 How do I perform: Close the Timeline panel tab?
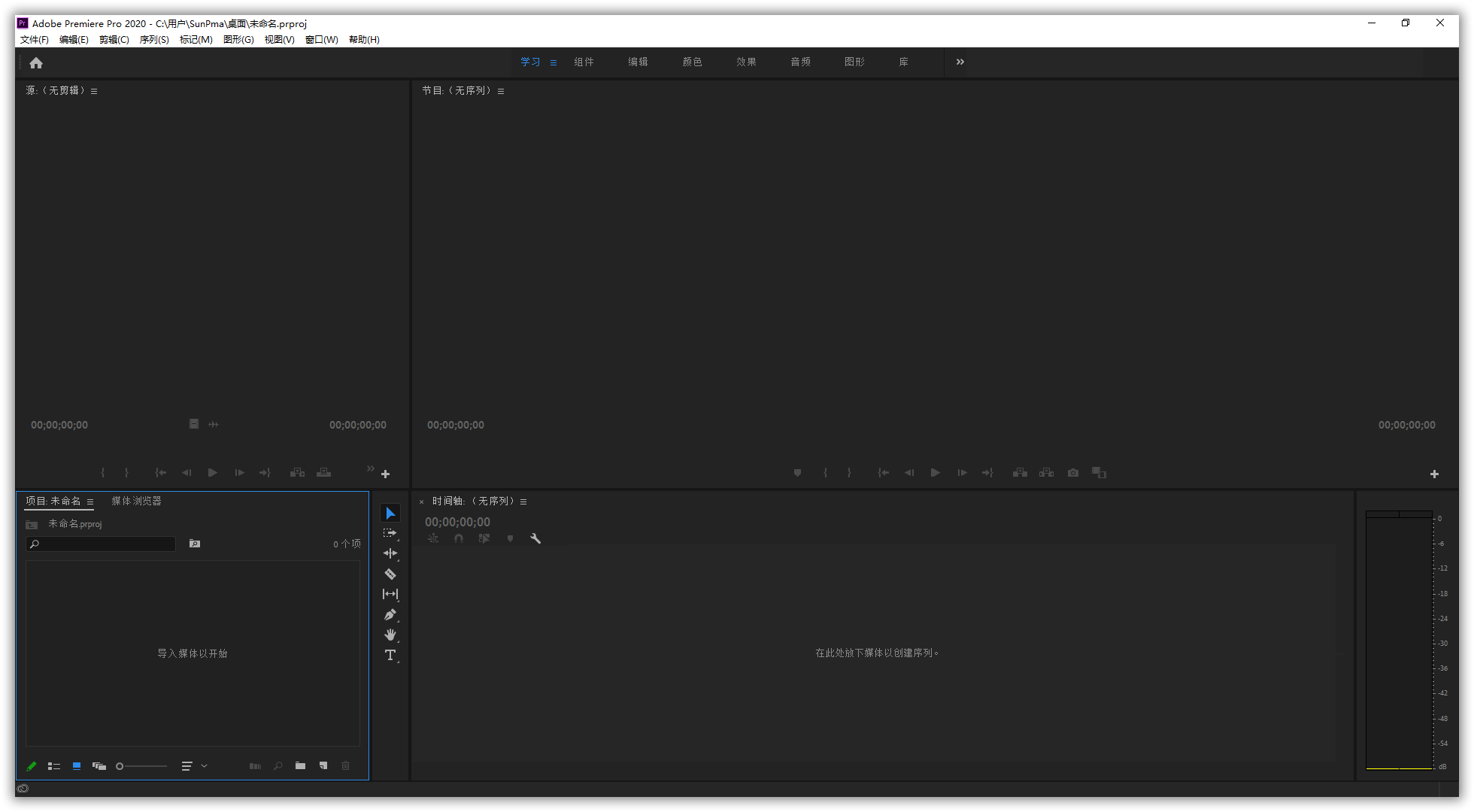pyautogui.click(x=422, y=501)
